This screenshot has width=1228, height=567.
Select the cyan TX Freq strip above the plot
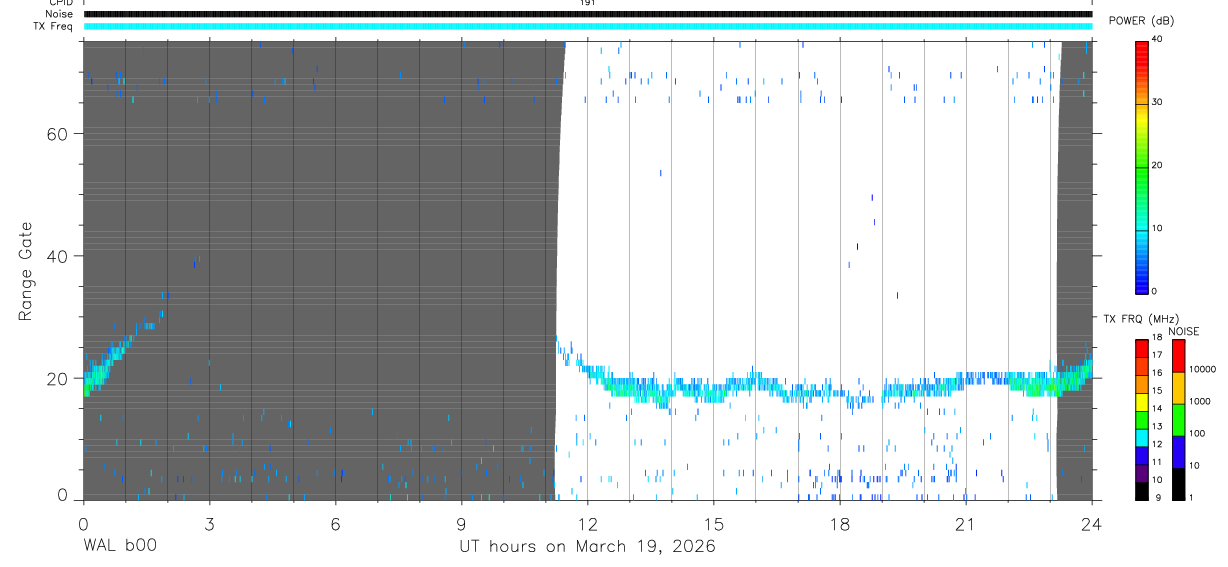[x=588, y=26]
